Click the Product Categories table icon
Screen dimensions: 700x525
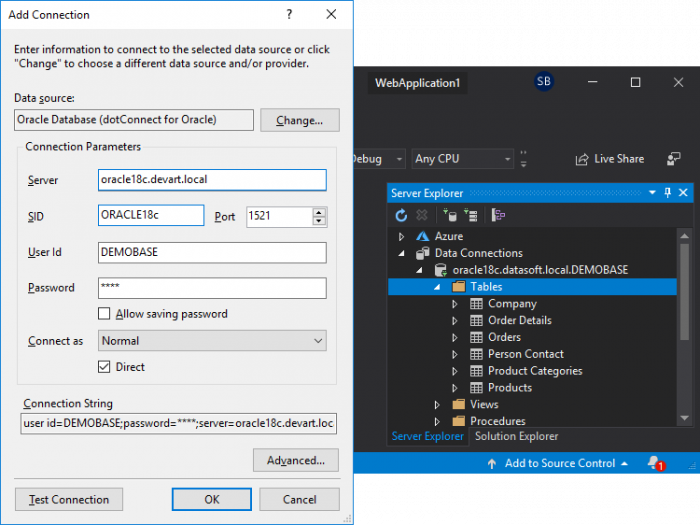pyautogui.click(x=476, y=371)
